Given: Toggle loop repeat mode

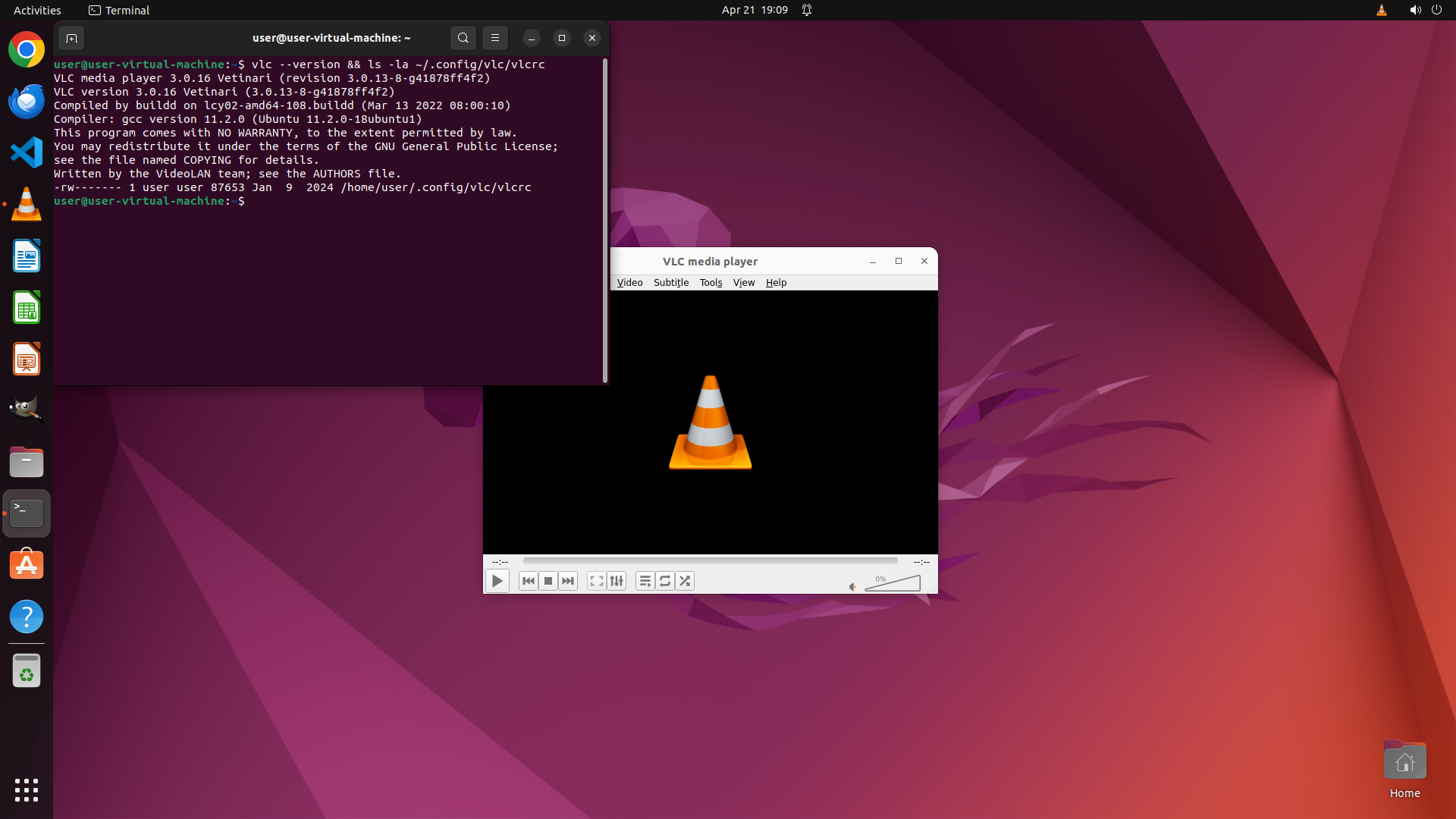Looking at the screenshot, I should point(665,581).
